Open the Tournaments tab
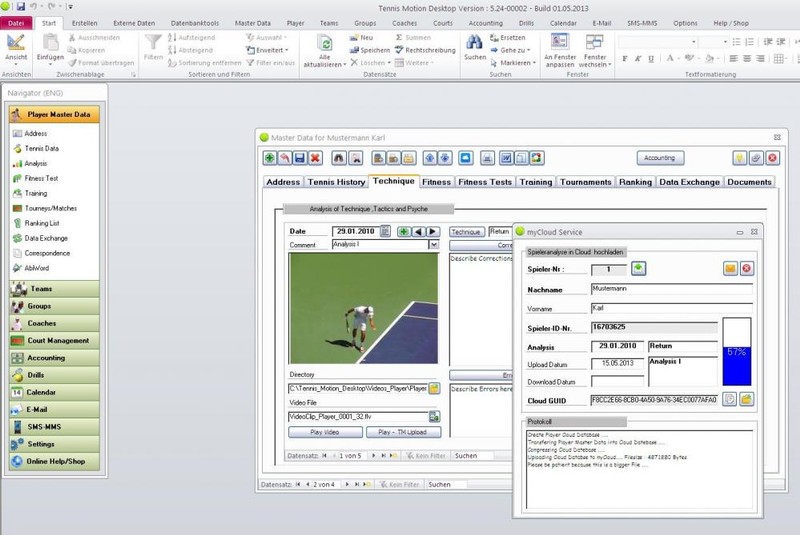This screenshot has height=535, width=800. [x=585, y=182]
